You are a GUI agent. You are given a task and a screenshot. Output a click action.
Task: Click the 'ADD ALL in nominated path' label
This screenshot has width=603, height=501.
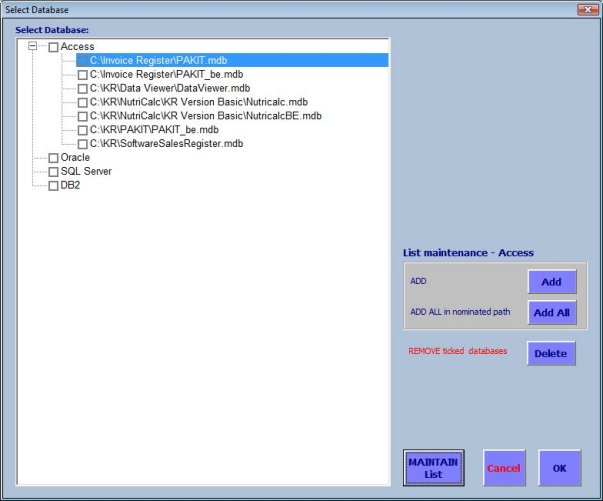[x=460, y=312]
